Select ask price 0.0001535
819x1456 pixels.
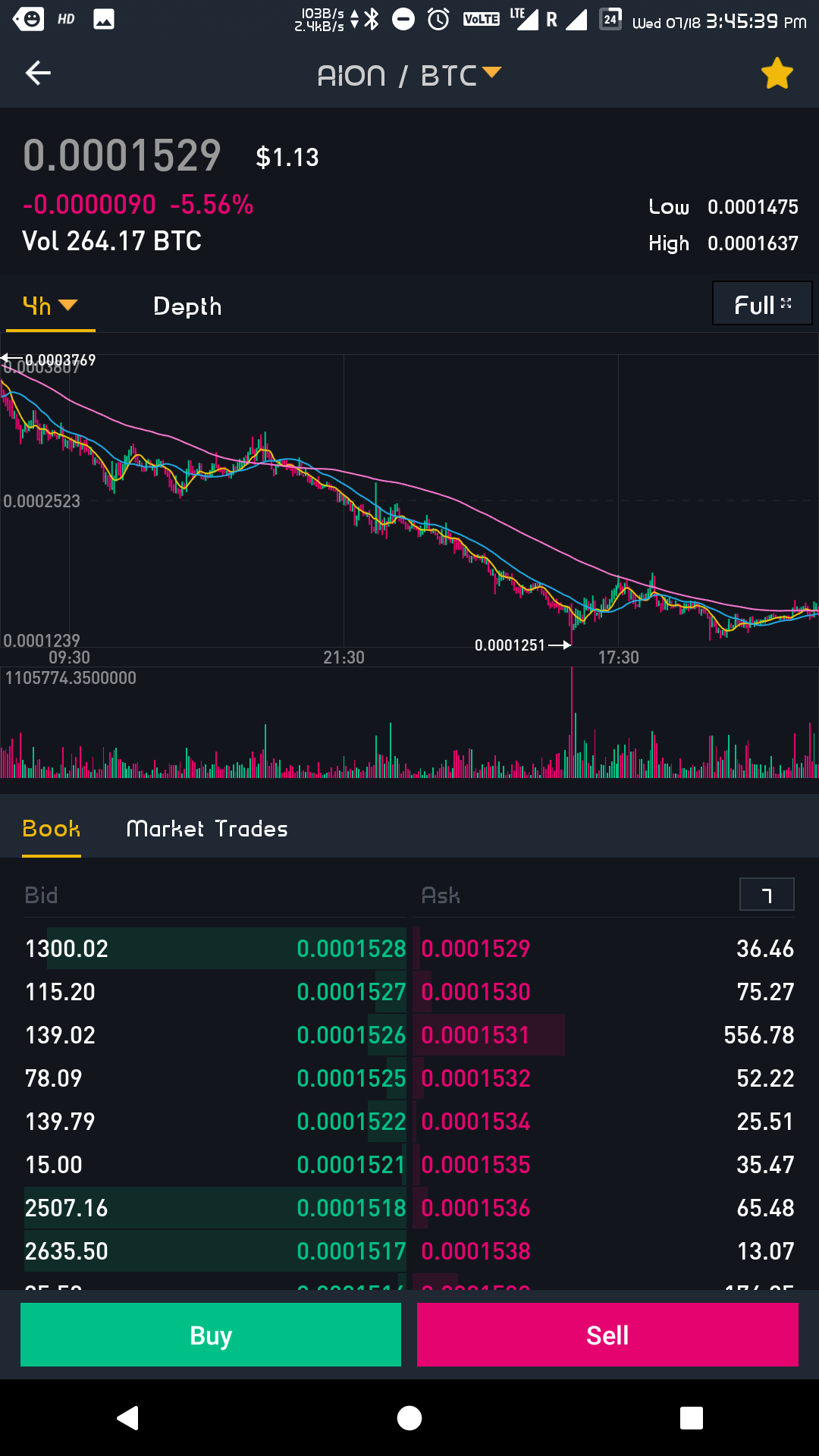(x=475, y=1165)
